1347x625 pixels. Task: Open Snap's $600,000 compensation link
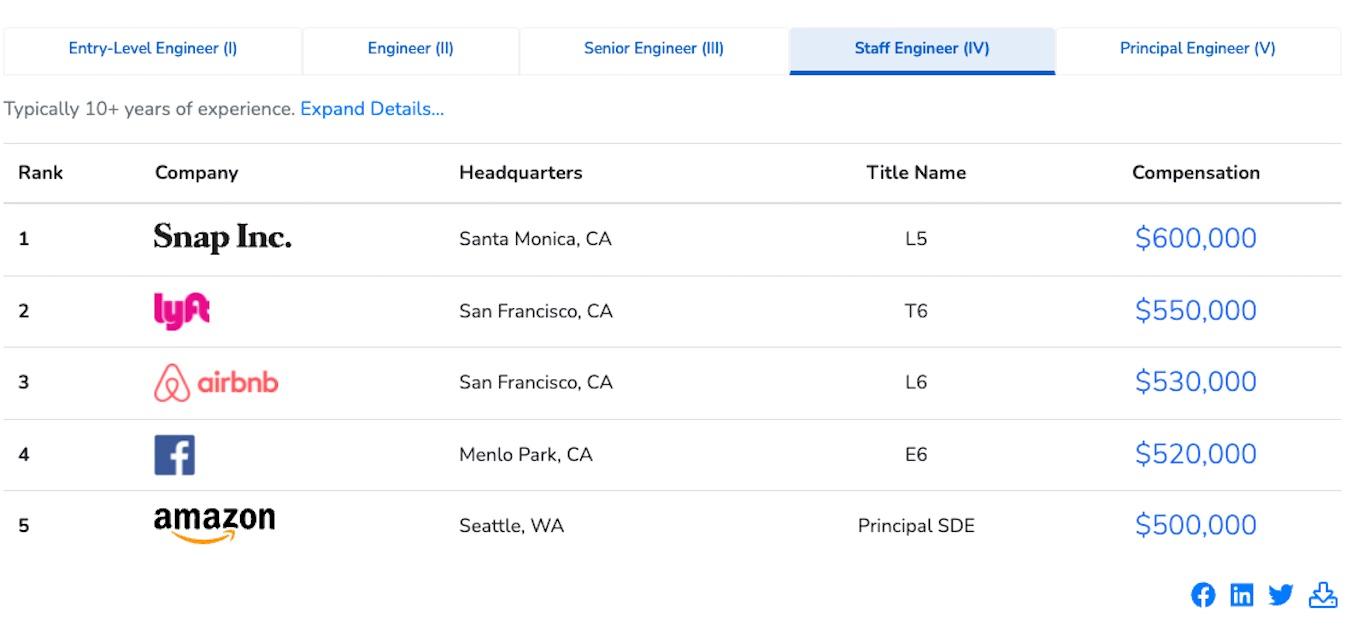coord(1195,238)
